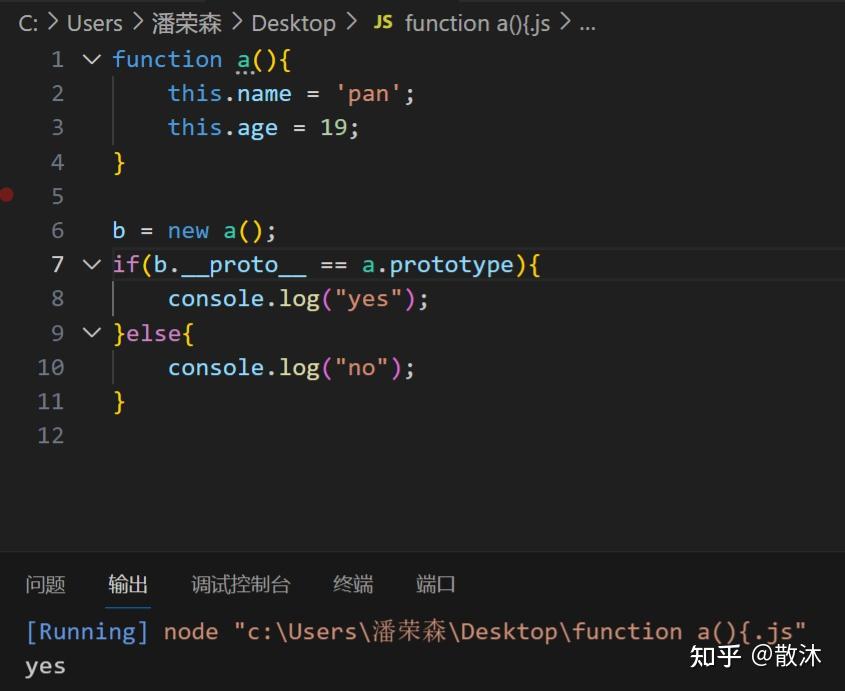Remove the breakpoint dot on line 5
Viewport: 845px width, 691px height.
(6, 194)
